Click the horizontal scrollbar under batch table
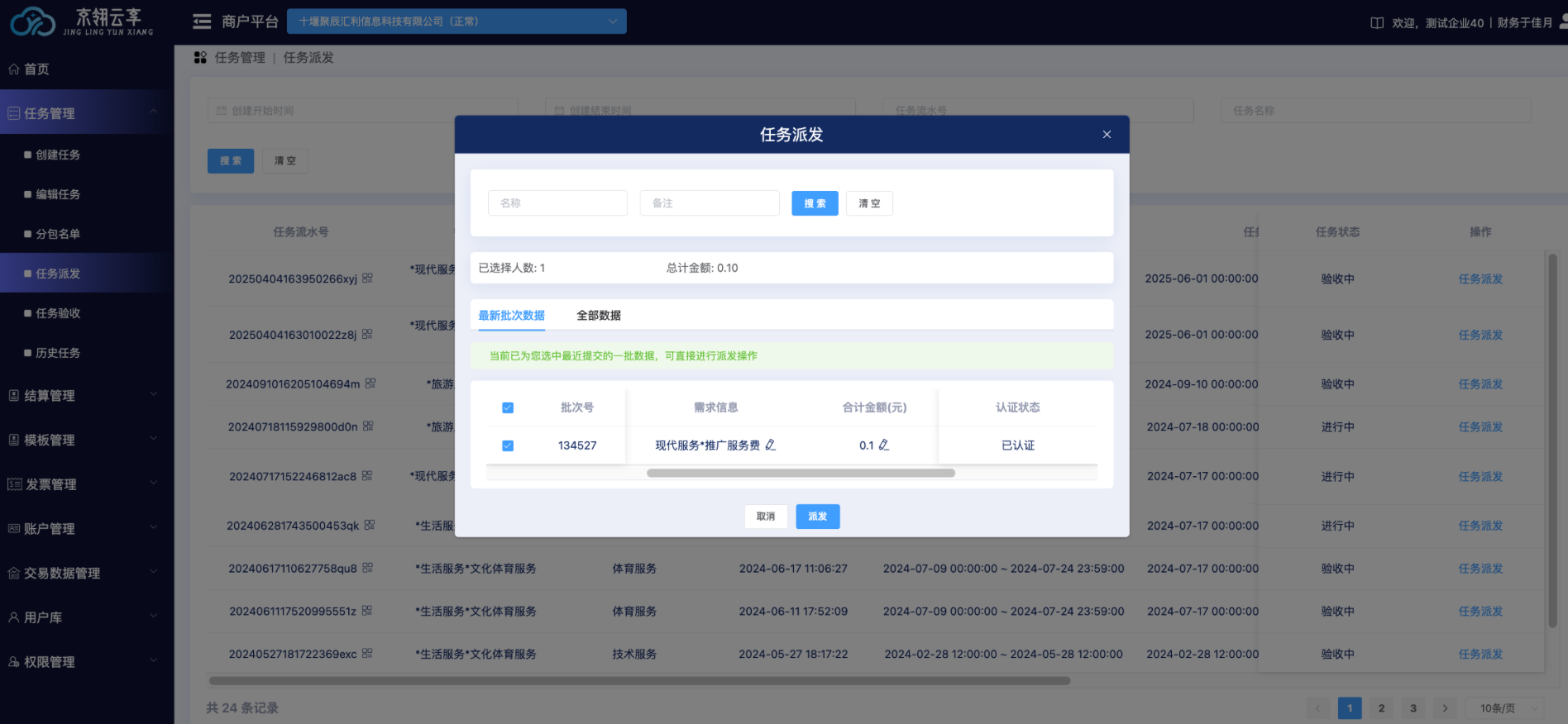The height and width of the screenshot is (724, 1568). tap(801, 474)
